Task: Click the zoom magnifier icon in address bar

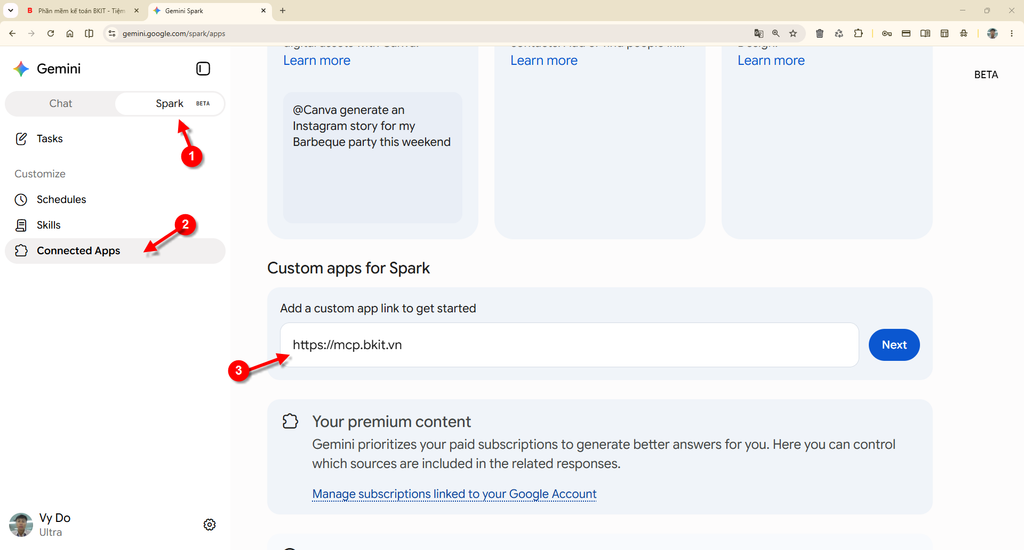Action: (x=776, y=33)
